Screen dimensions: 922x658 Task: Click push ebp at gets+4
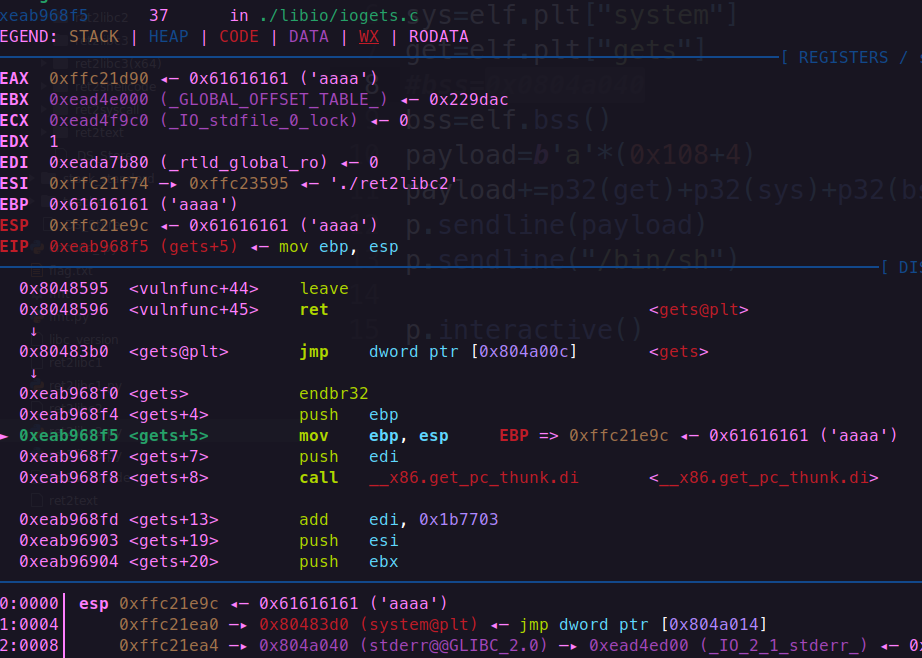coord(349,415)
